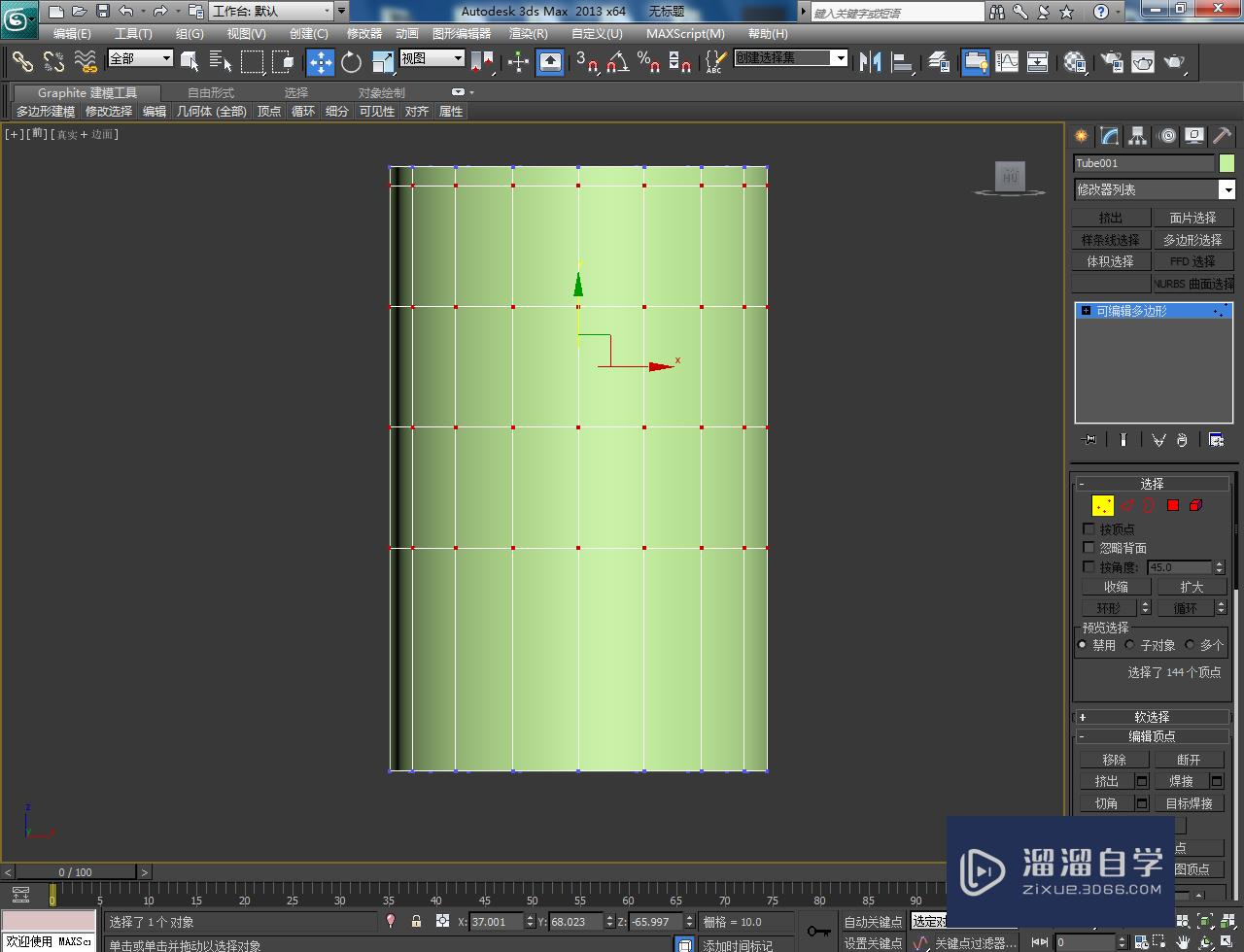The height and width of the screenshot is (952, 1244).
Task: Switch to Utilities panel hammer icon
Action: point(1223,136)
